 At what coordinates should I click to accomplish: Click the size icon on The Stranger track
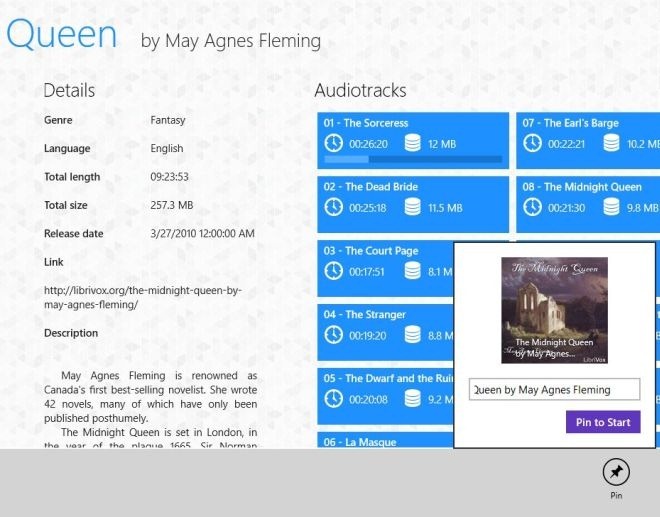[412, 335]
